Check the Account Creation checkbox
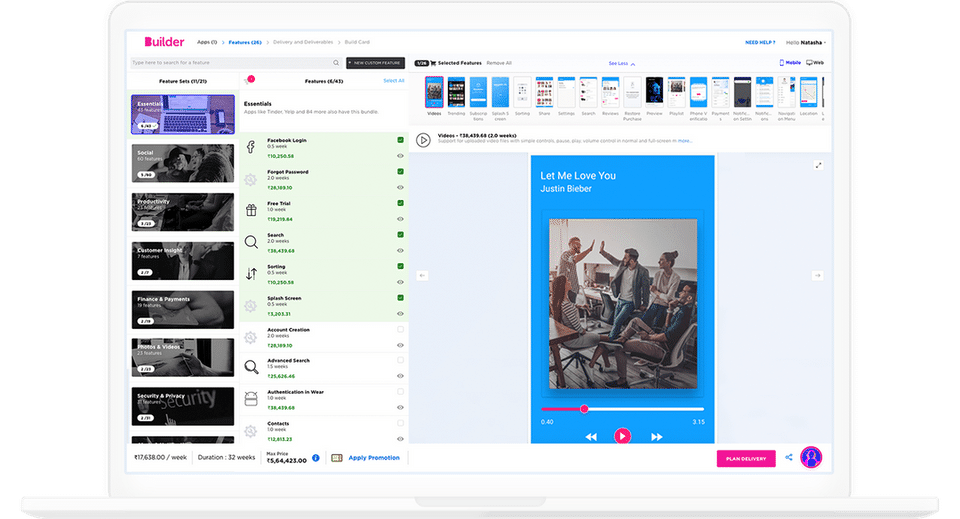The width and height of the screenshot is (960, 519). (400, 329)
